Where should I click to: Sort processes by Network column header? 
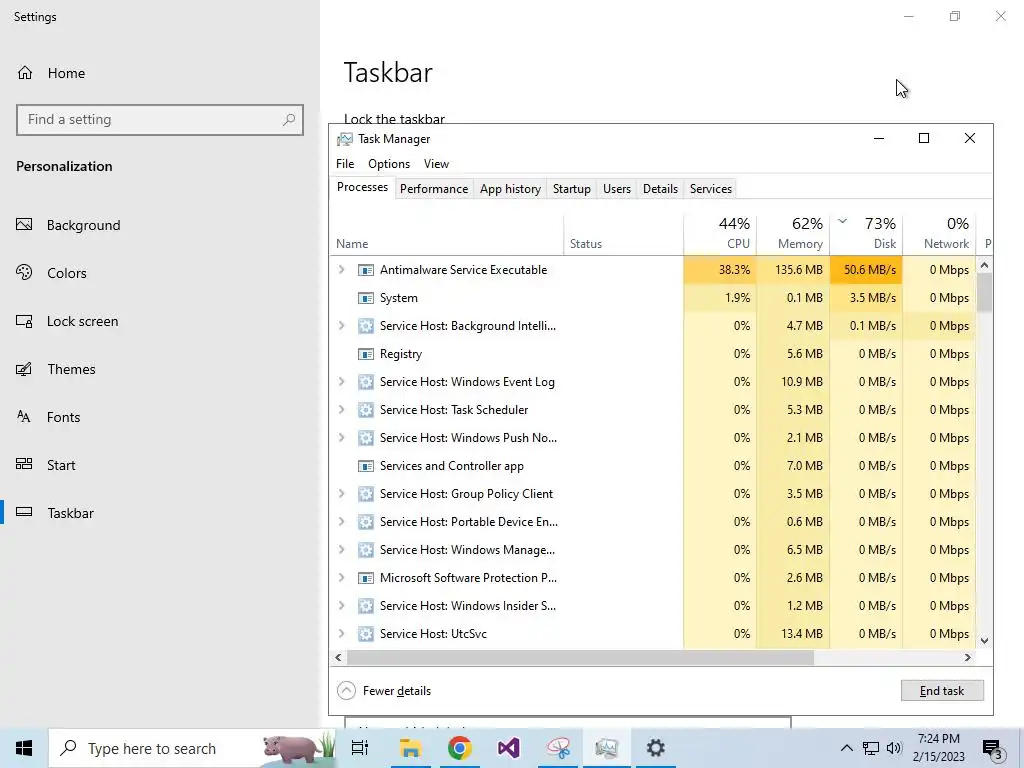coord(939,234)
